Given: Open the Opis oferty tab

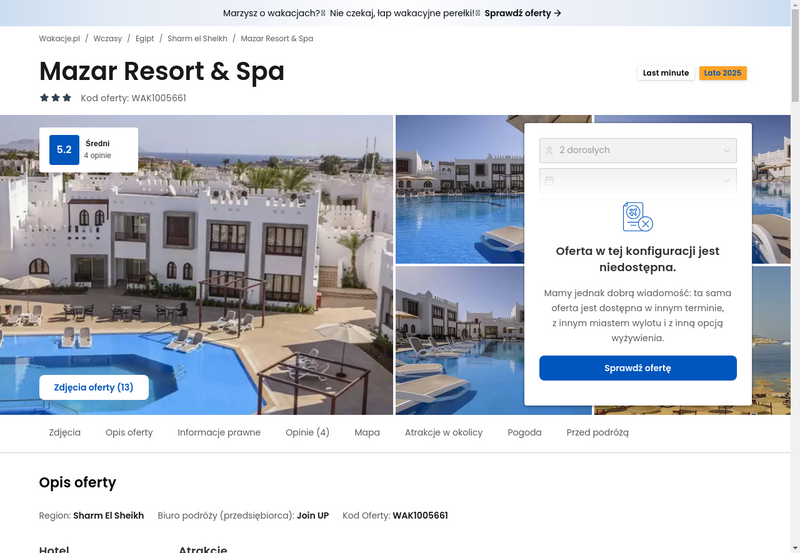Looking at the screenshot, I should pyautogui.click(x=129, y=433).
